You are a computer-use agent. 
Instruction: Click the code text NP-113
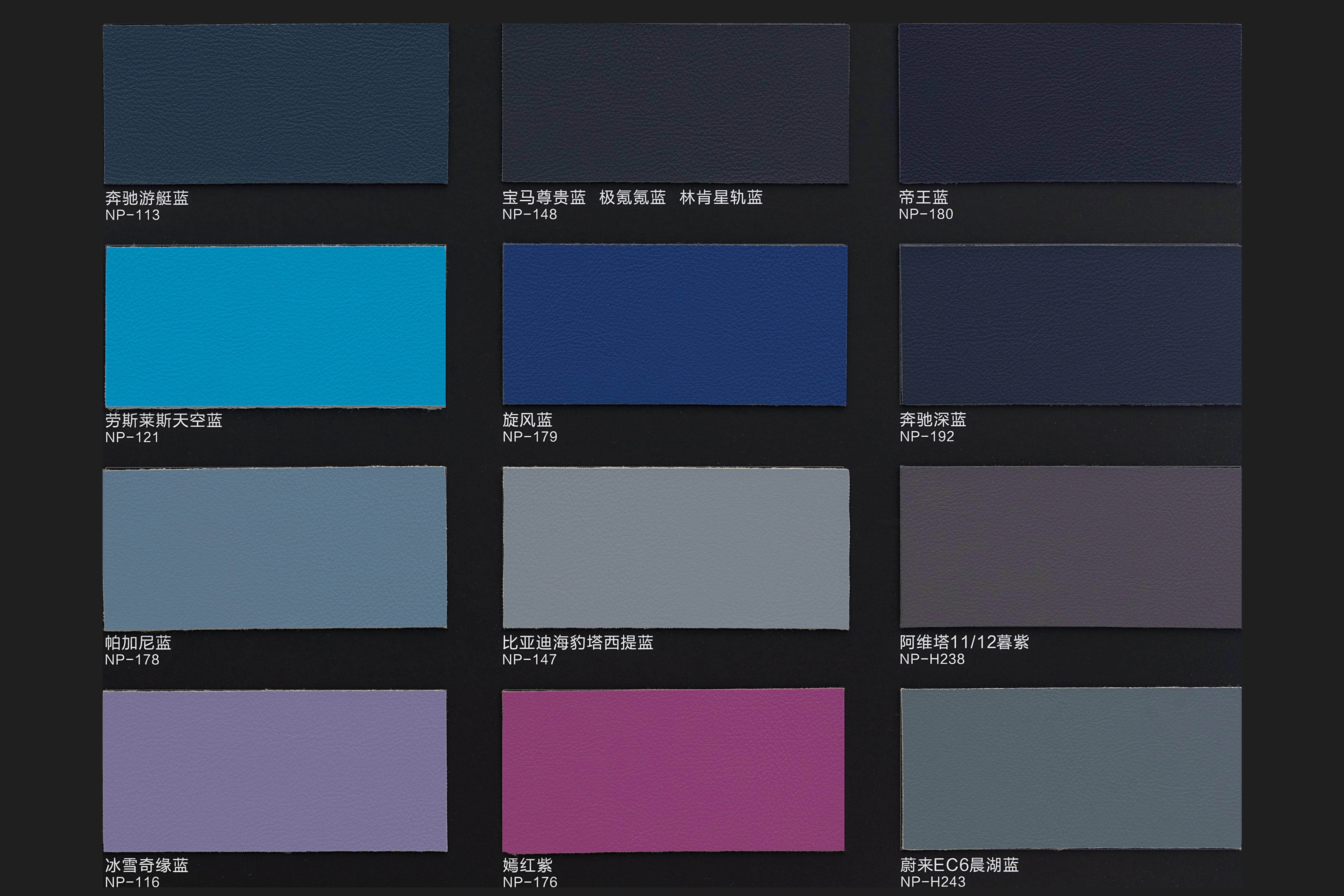click(133, 215)
